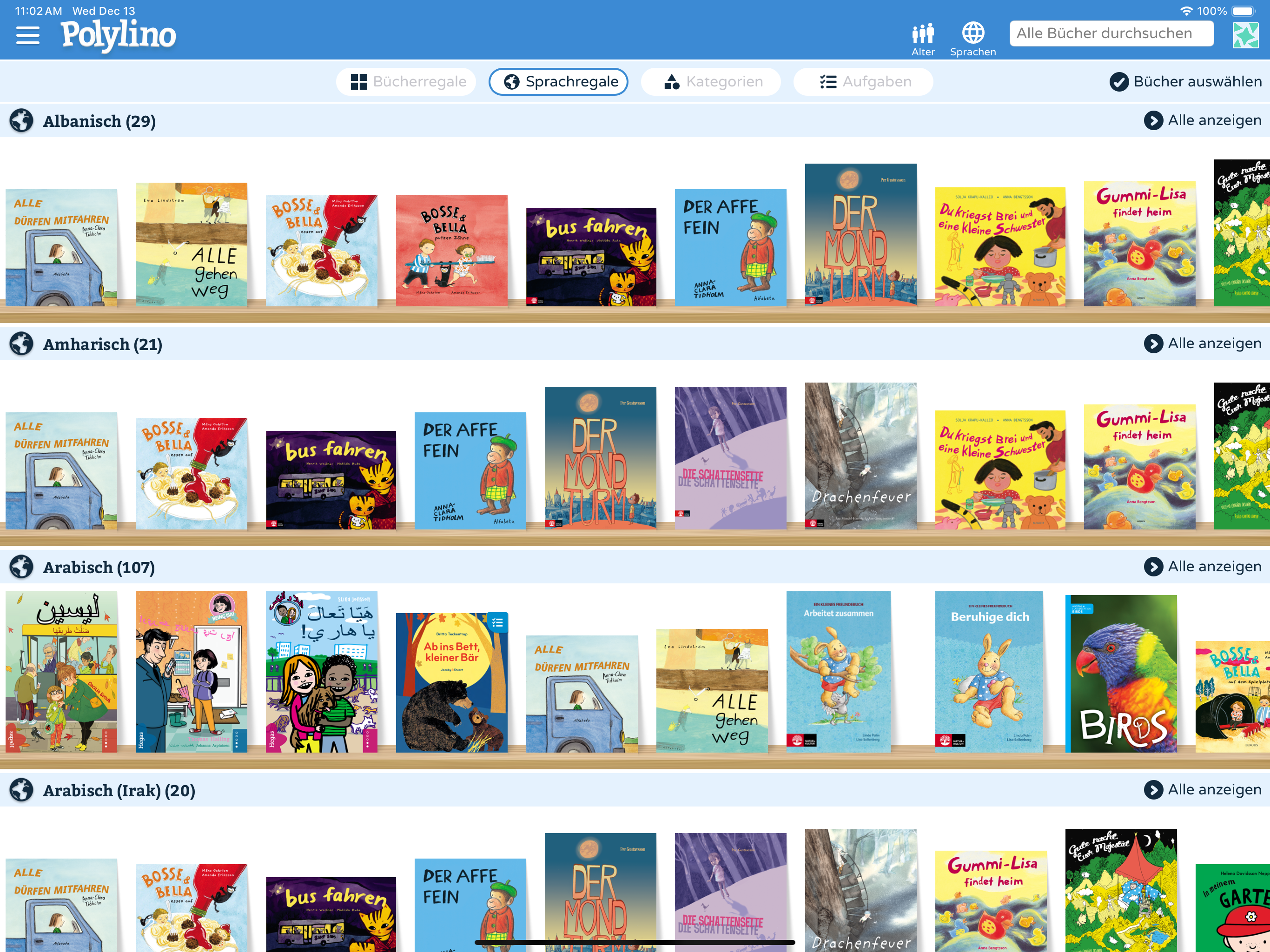Screen dimensions: 1270x952
Task: Open Du kriegst Brei in Amharisch shelf
Action: 1000,469
